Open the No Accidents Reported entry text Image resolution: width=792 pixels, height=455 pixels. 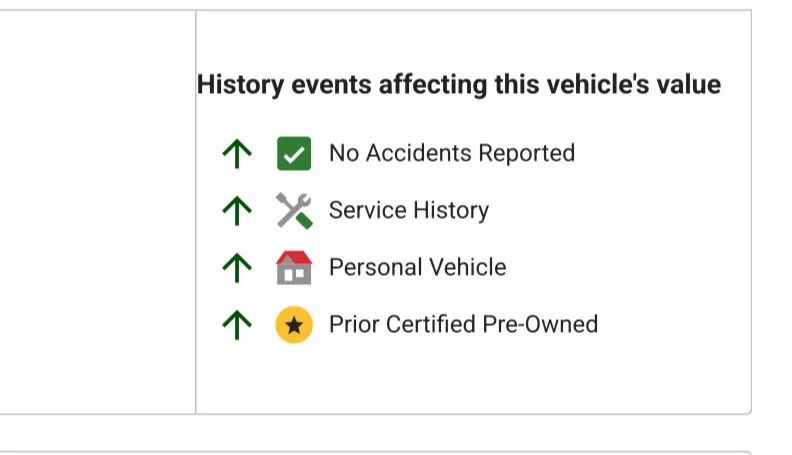[451, 154]
